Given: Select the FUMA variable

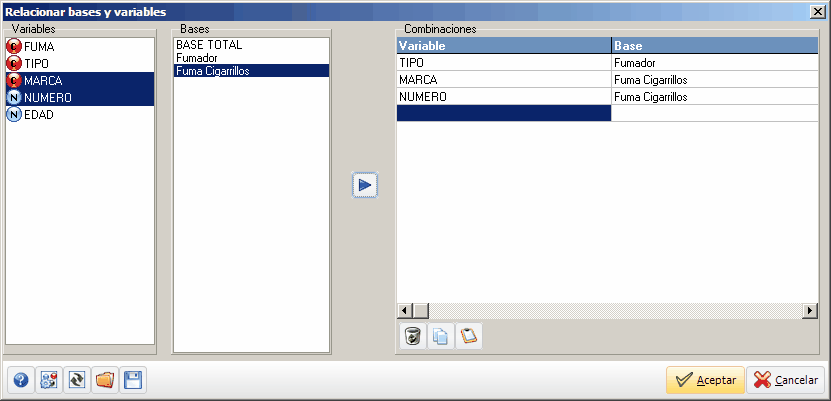Looking at the screenshot, I should 80,47.
